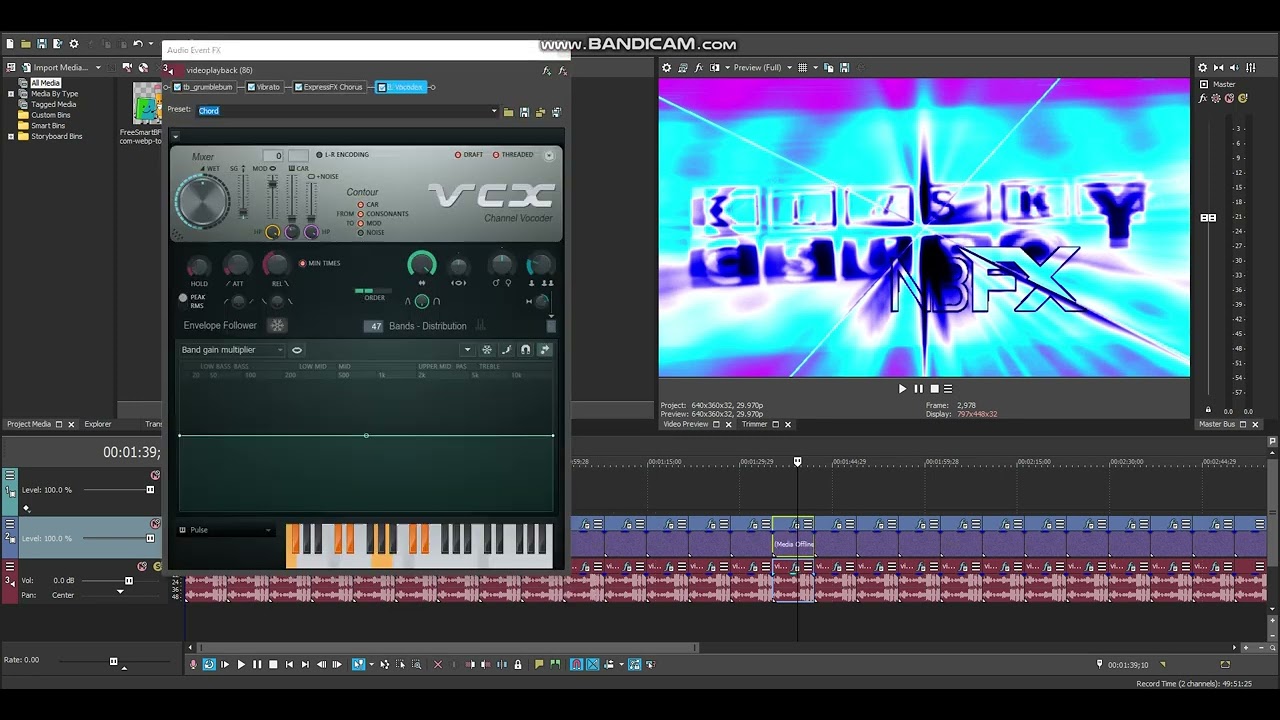Play the timeline from transport bar

pos(241,664)
